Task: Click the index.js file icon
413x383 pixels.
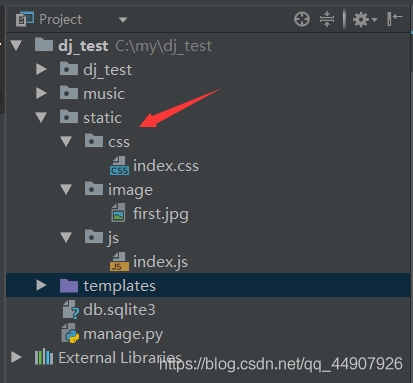Action: 119,261
